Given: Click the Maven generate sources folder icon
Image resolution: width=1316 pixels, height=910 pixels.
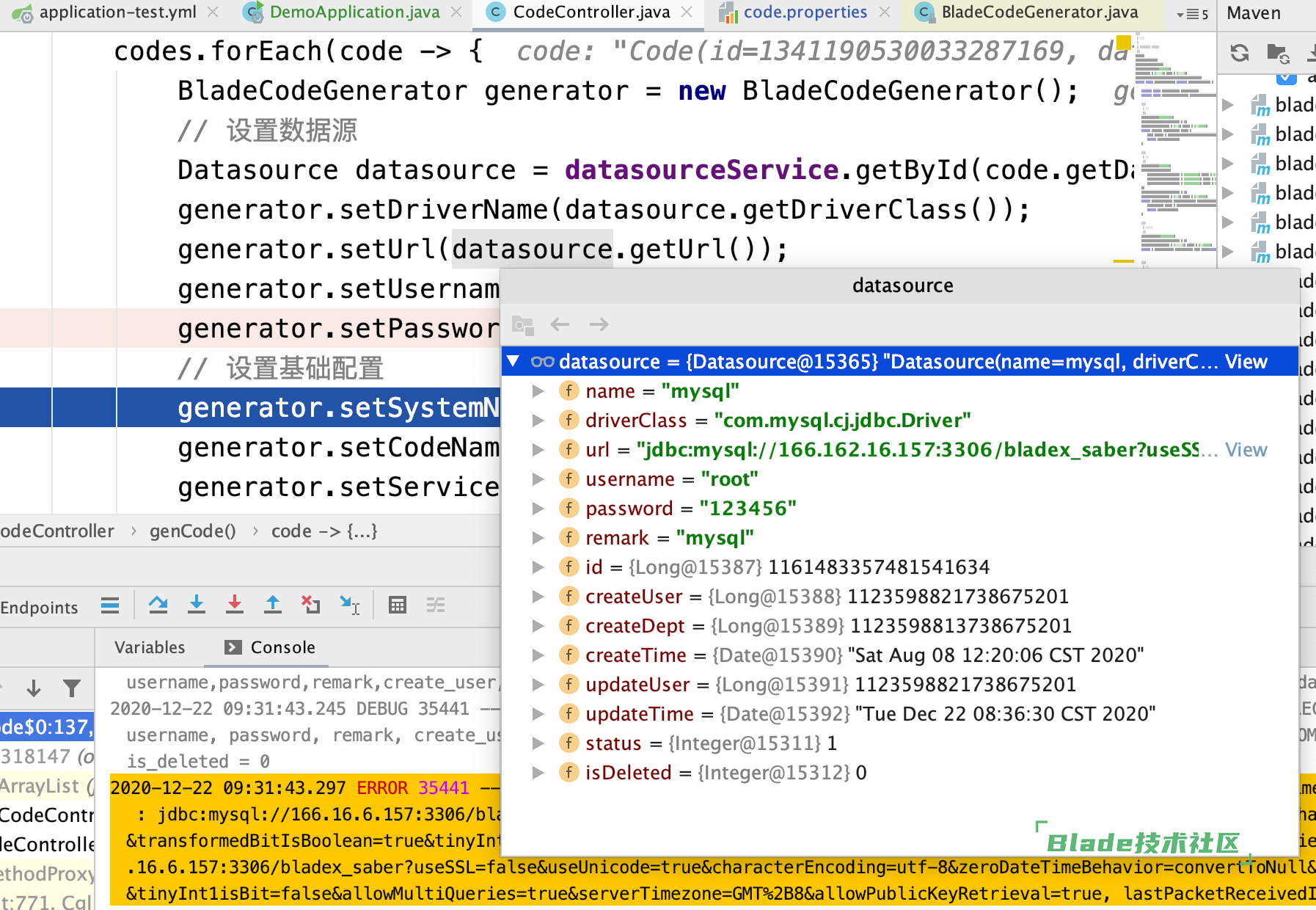Looking at the screenshot, I should [1278, 53].
